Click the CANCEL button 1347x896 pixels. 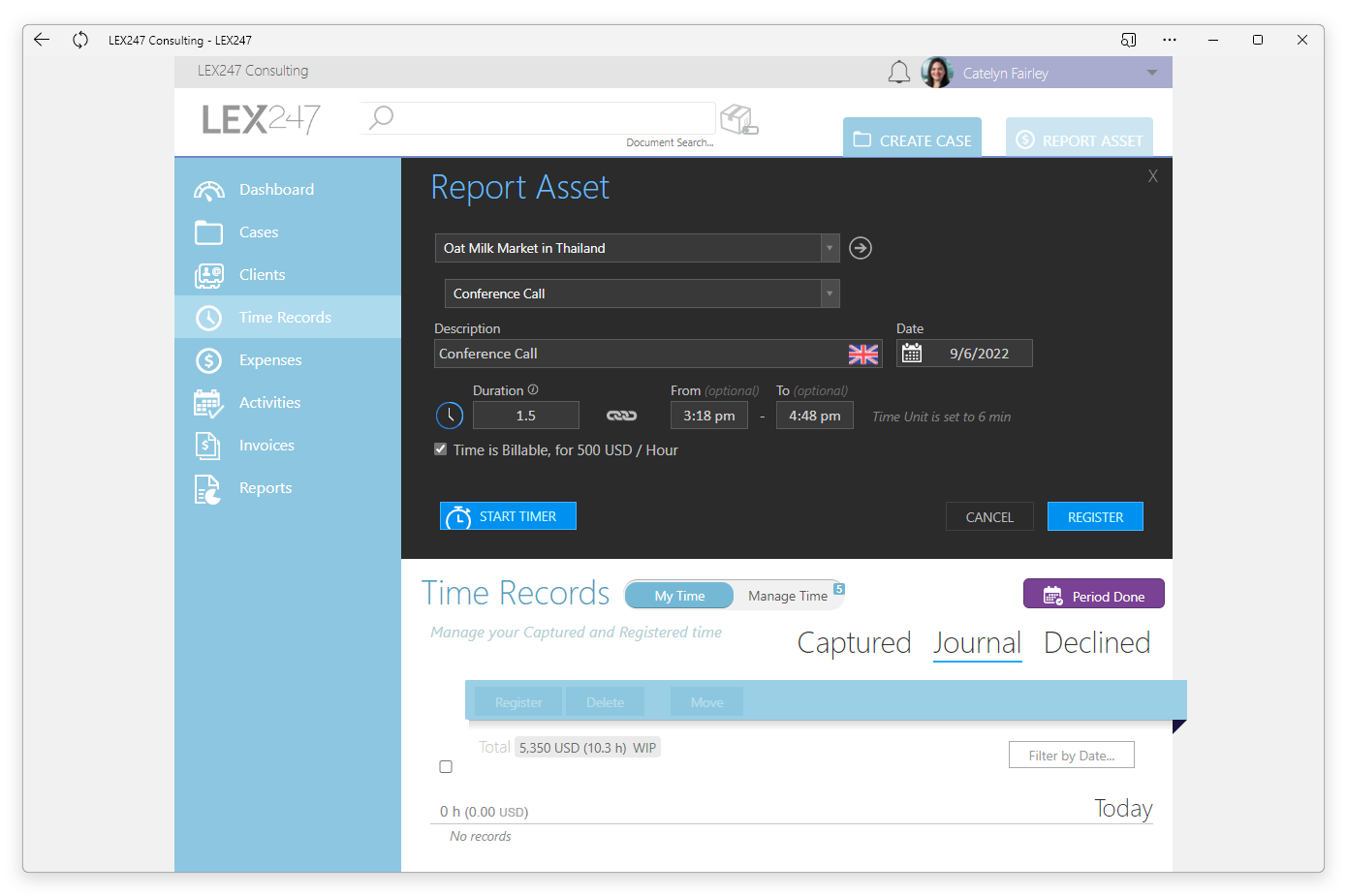point(989,516)
